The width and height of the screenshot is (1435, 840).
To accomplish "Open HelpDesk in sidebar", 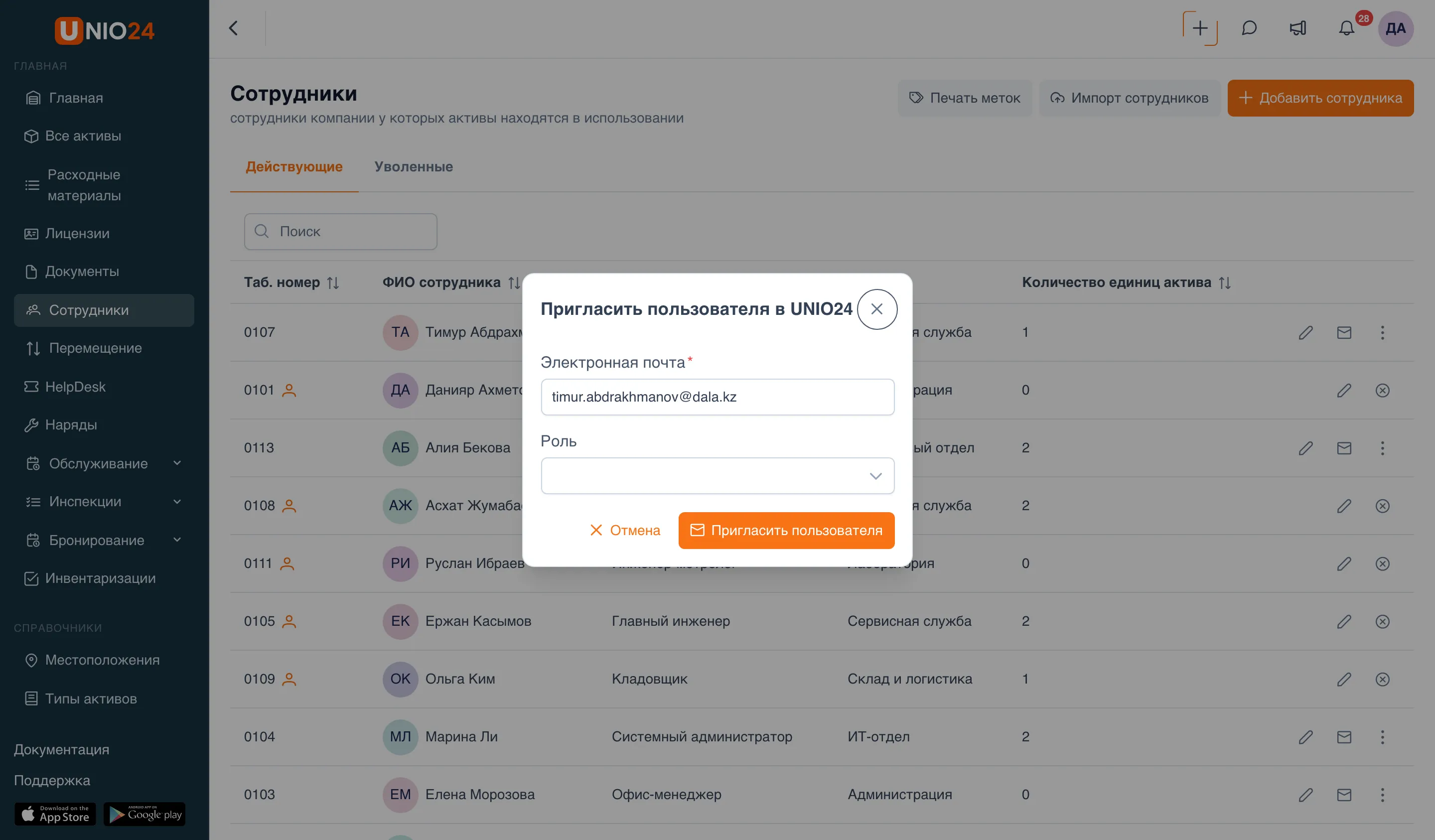I will click(104, 387).
